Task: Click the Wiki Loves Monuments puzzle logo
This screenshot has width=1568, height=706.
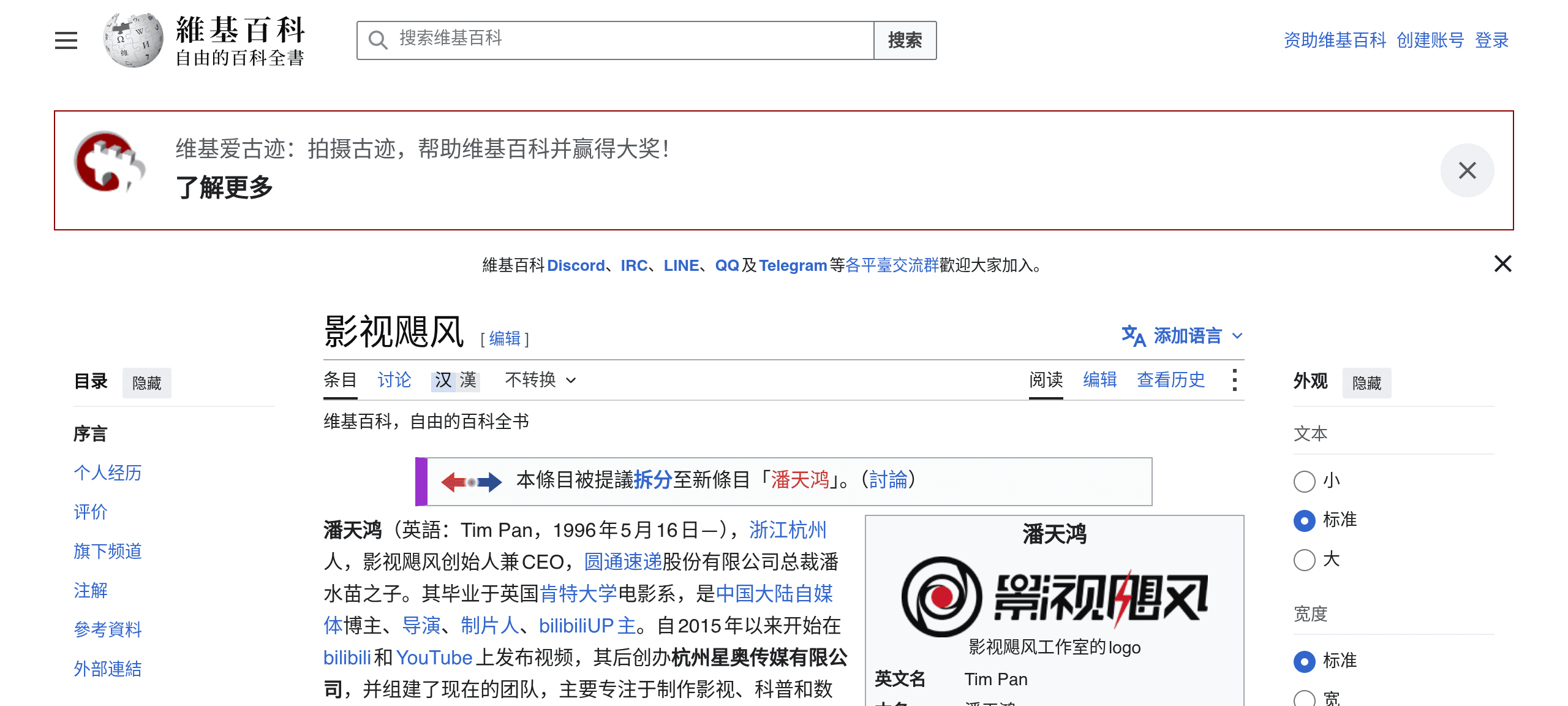Action: pos(110,162)
